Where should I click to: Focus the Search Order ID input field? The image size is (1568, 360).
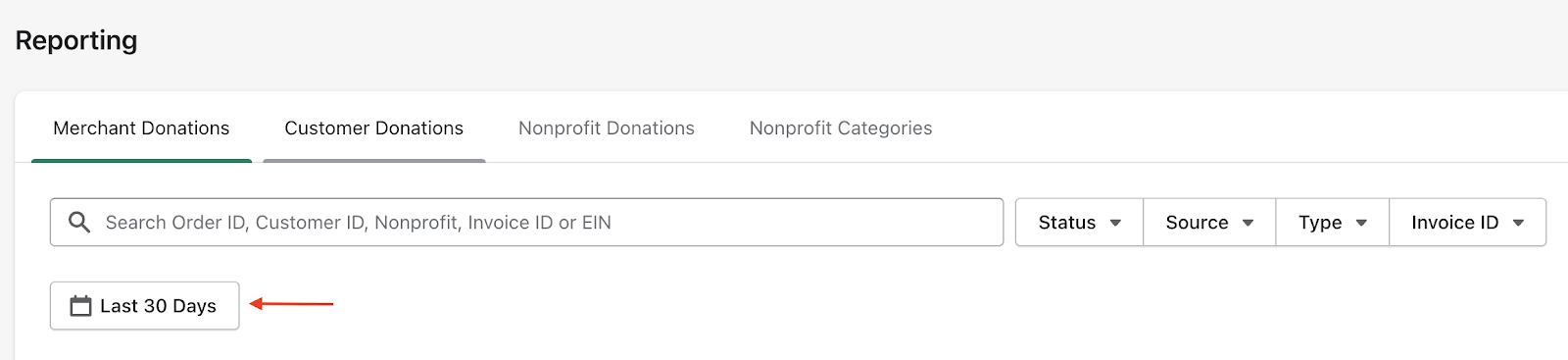[526, 223]
